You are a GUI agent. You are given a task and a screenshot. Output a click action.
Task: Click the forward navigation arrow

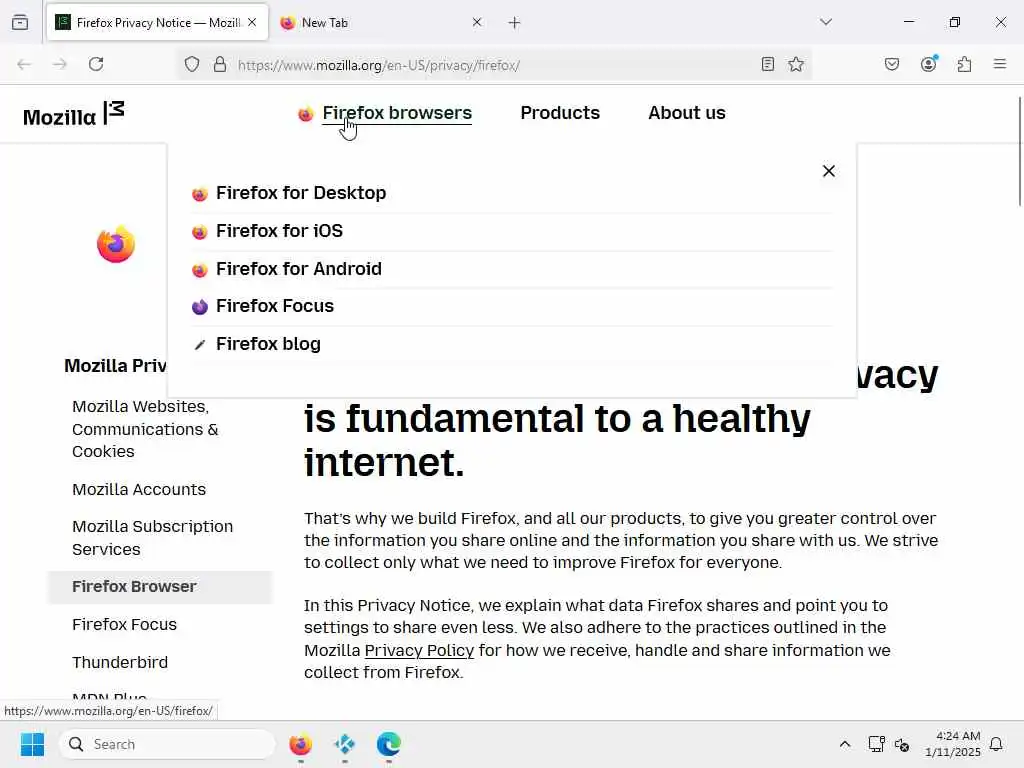[59, 64]
